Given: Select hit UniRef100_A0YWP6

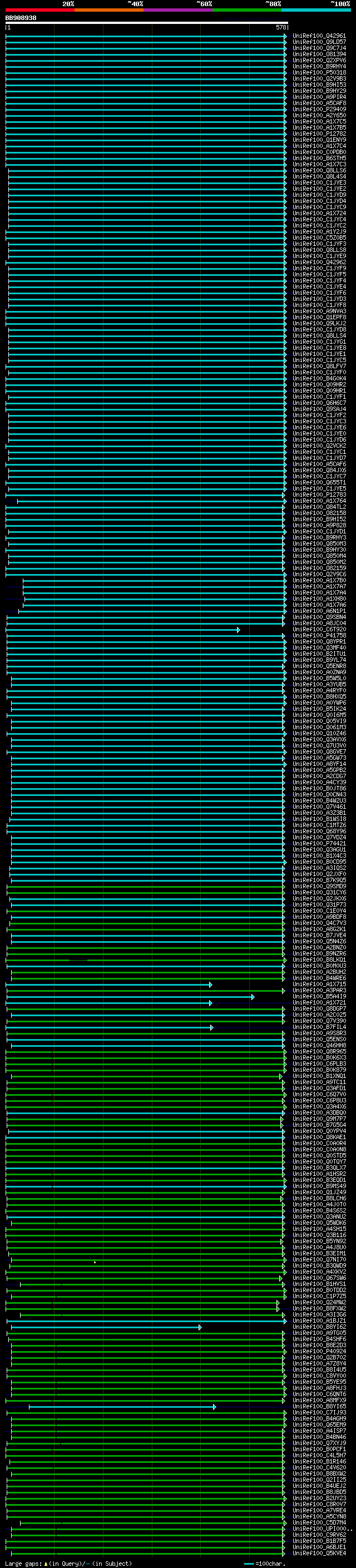Looking at the screenshot, I should coord(319,703).
